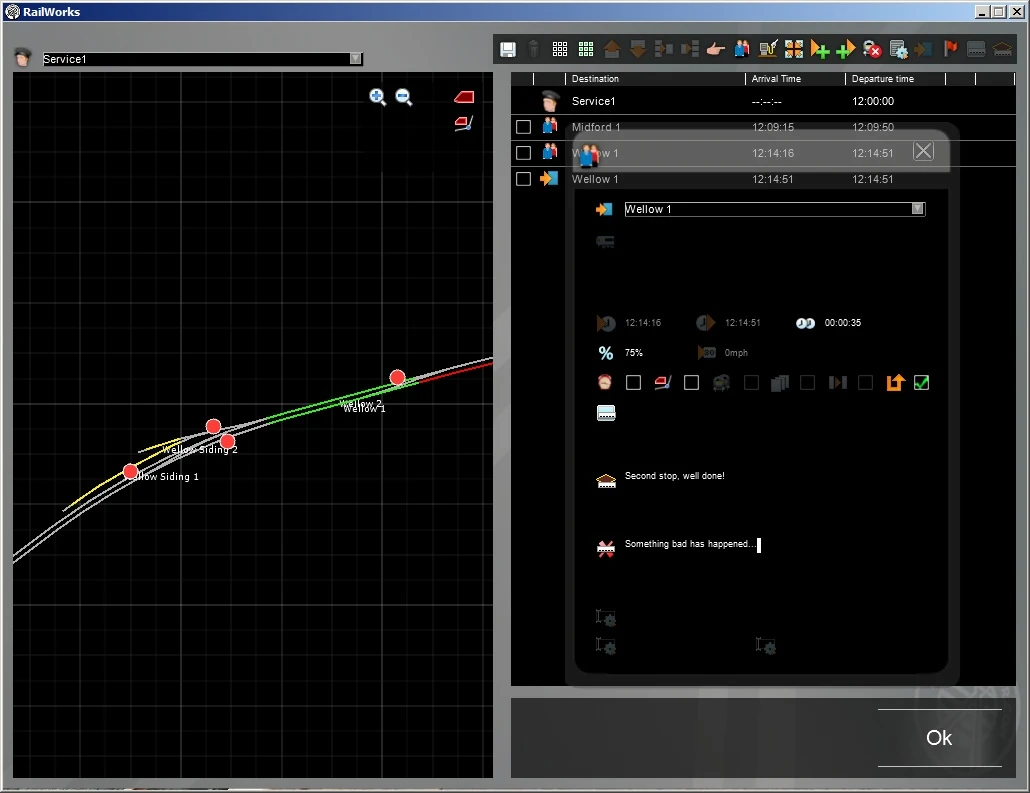Click the icon with red X circle

pos(872,49)
